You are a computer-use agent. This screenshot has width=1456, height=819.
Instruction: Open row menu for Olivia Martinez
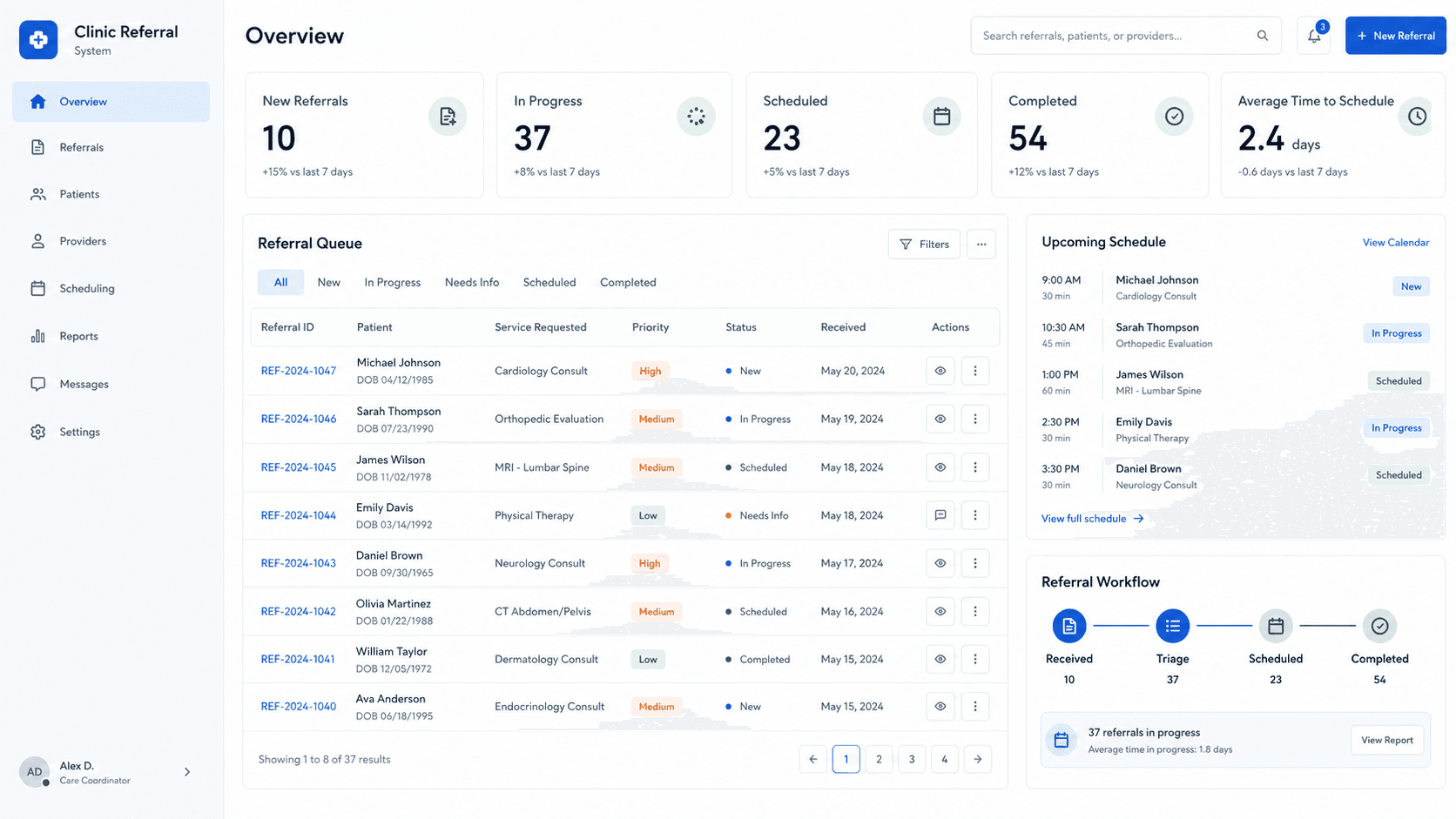pyautogui.click(x=975, y=612)
